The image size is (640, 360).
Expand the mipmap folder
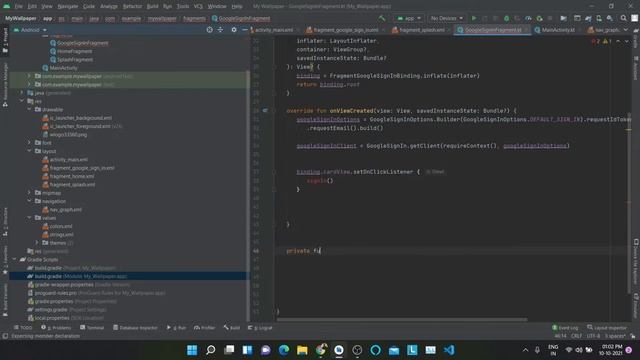(x=29, y=193)
